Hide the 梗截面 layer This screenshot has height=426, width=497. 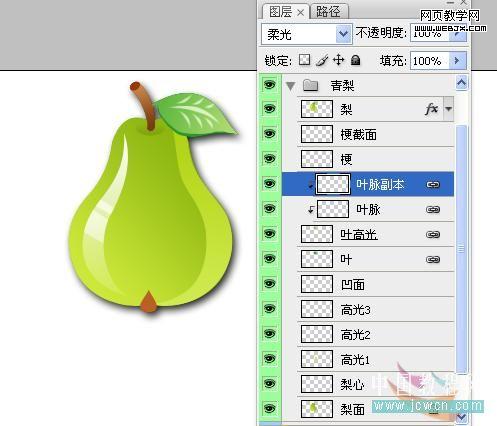(x=269, y=134)
